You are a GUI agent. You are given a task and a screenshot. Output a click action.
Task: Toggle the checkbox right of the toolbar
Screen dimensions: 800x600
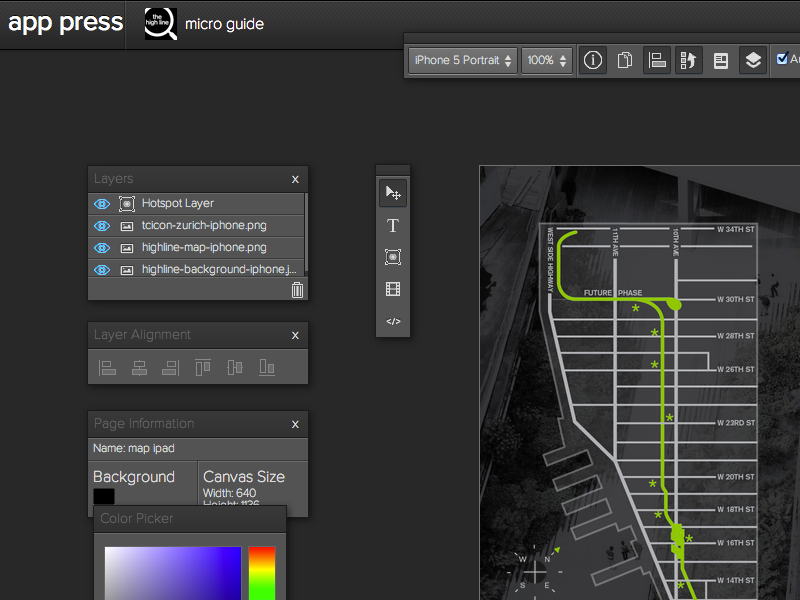click(782, 59)
